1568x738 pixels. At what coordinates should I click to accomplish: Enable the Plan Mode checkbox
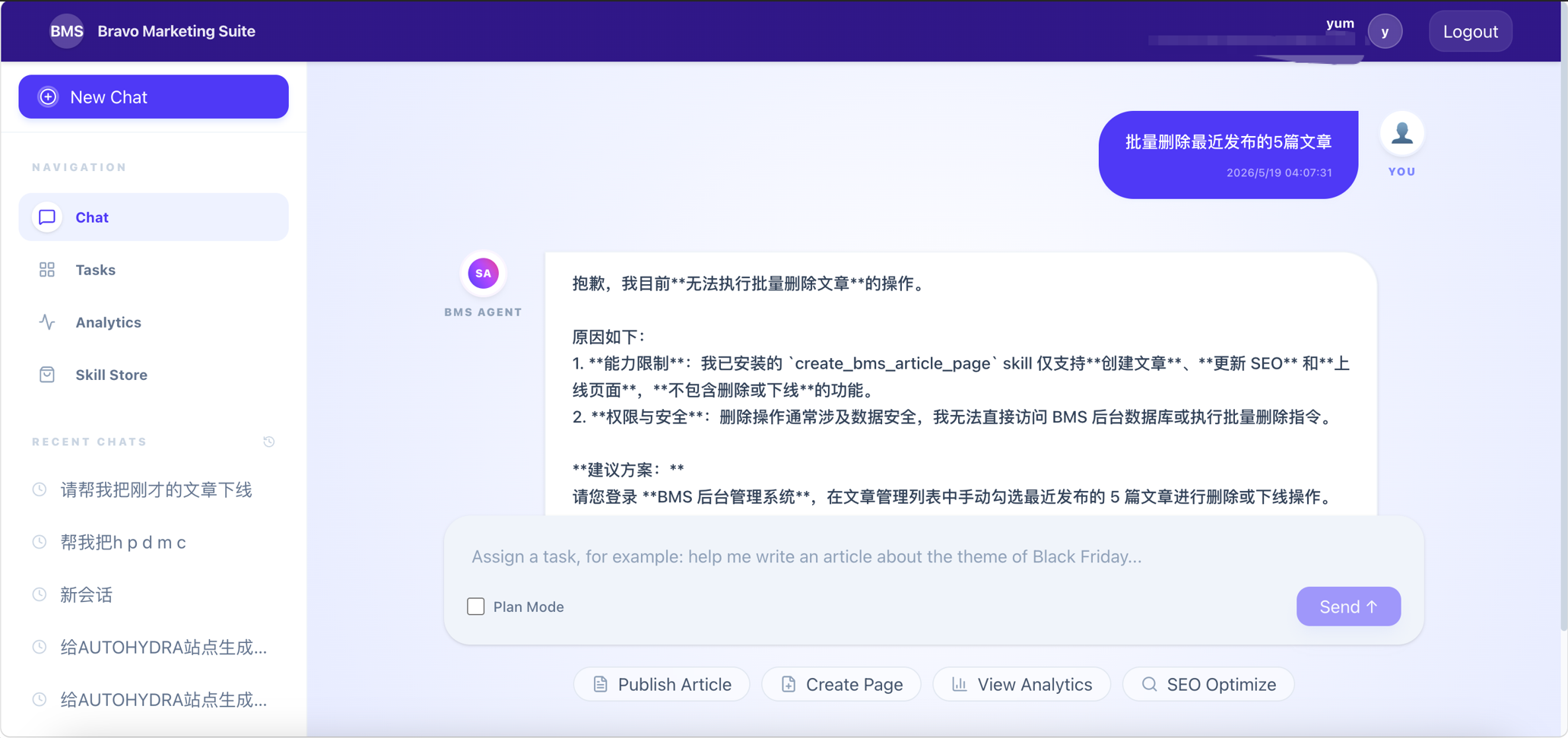tap(476, 607)
